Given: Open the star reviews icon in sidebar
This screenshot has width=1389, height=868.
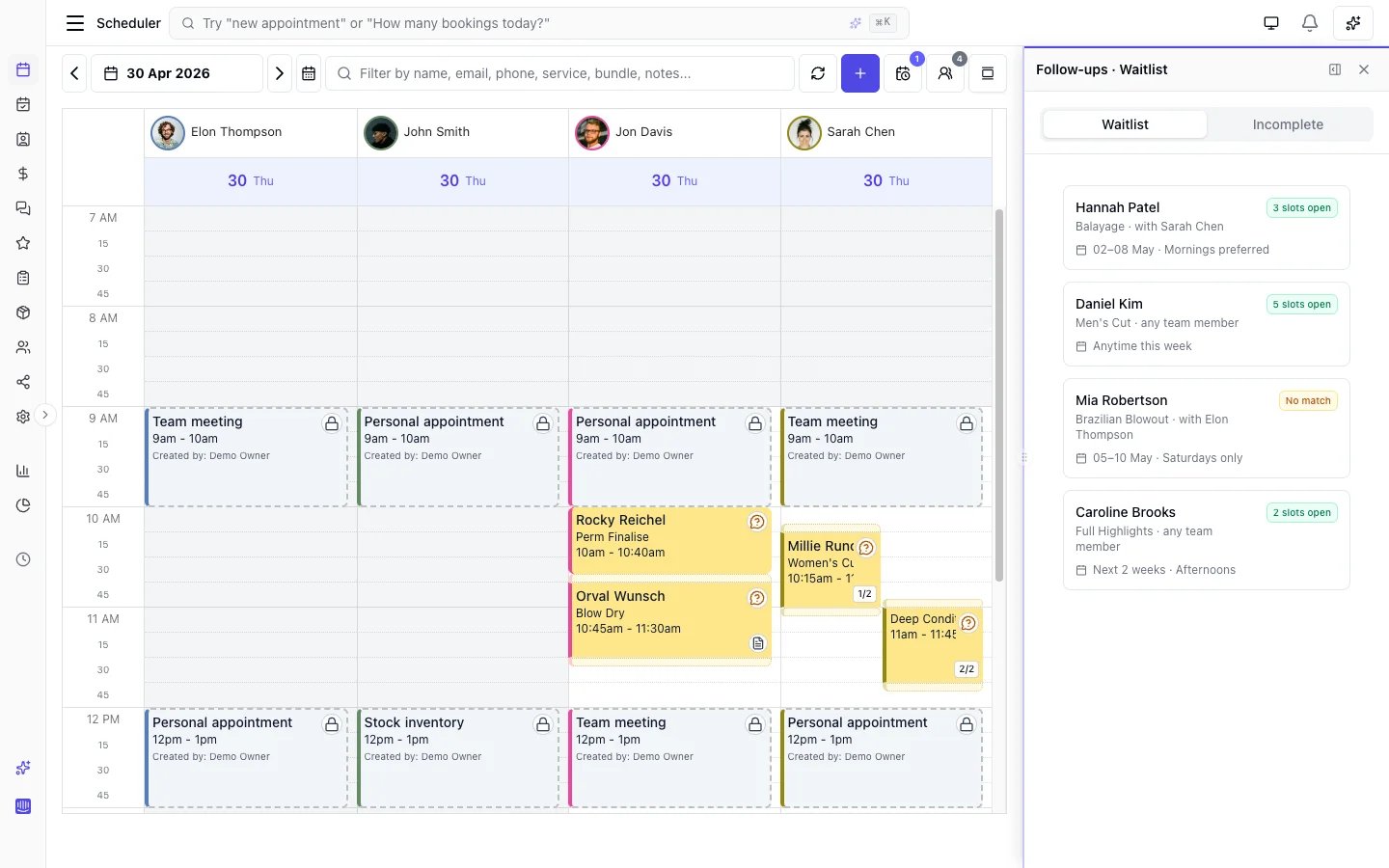Looking at the screenshot, I should (x=23, y=243).
